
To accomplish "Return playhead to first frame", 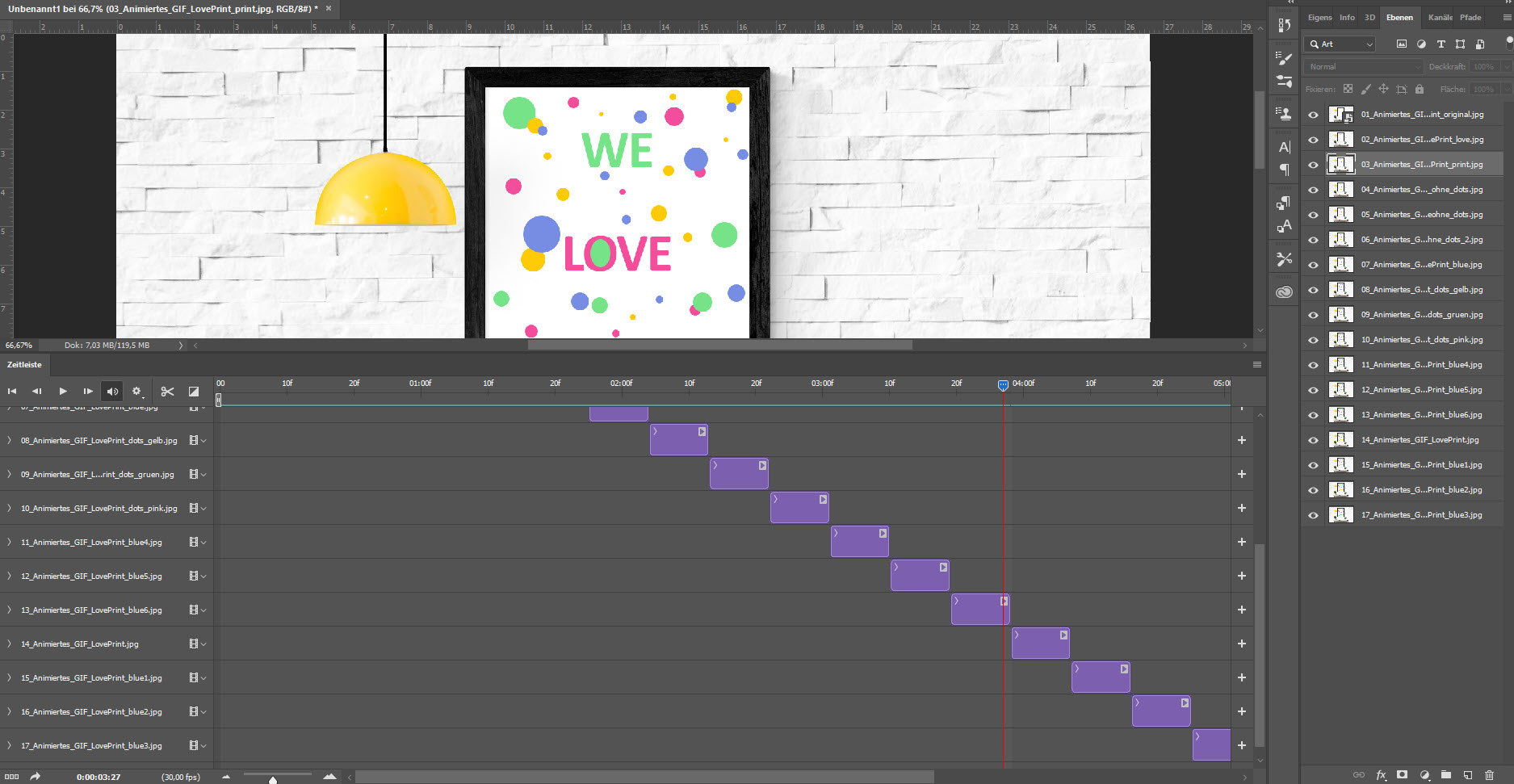I will pos(12,391).
